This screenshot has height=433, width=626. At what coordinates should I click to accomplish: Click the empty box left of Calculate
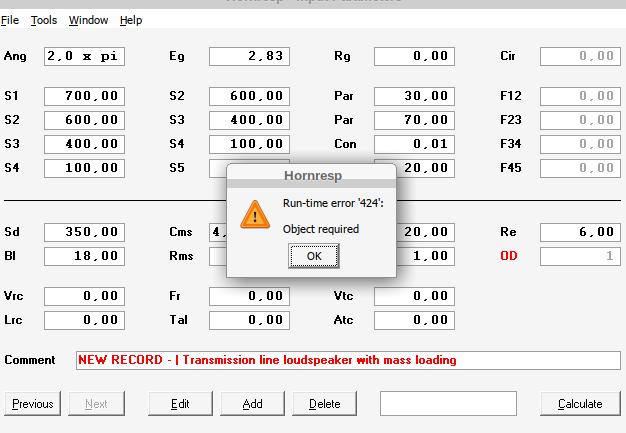[x=448, y=403]
